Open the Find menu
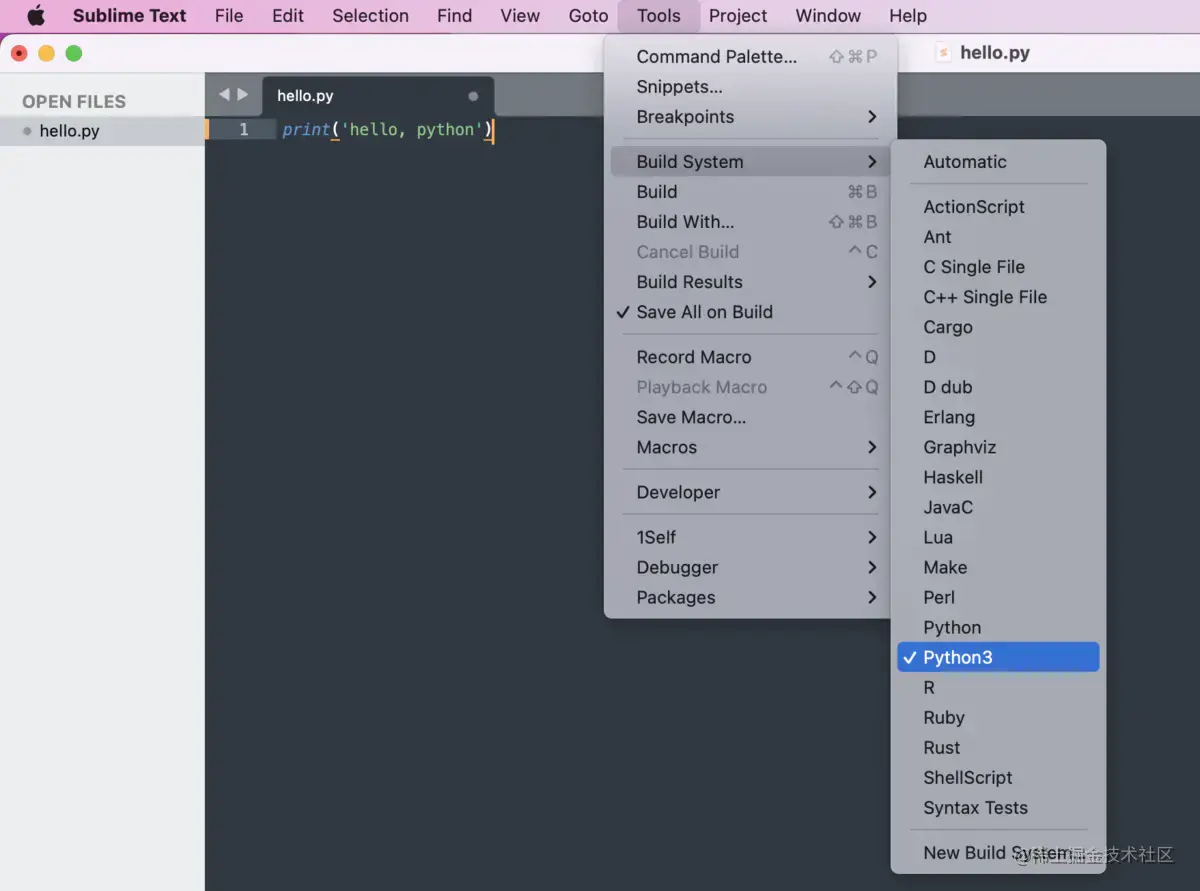The height and width of the screenshot is (891, 1200). pos(454,16)
